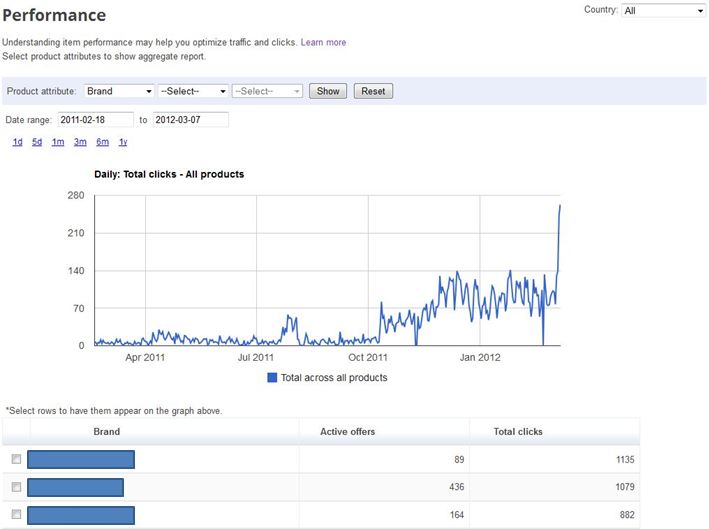Click the end date field 2012-03-07
The image size is (709, 529).
coord(190,120)
